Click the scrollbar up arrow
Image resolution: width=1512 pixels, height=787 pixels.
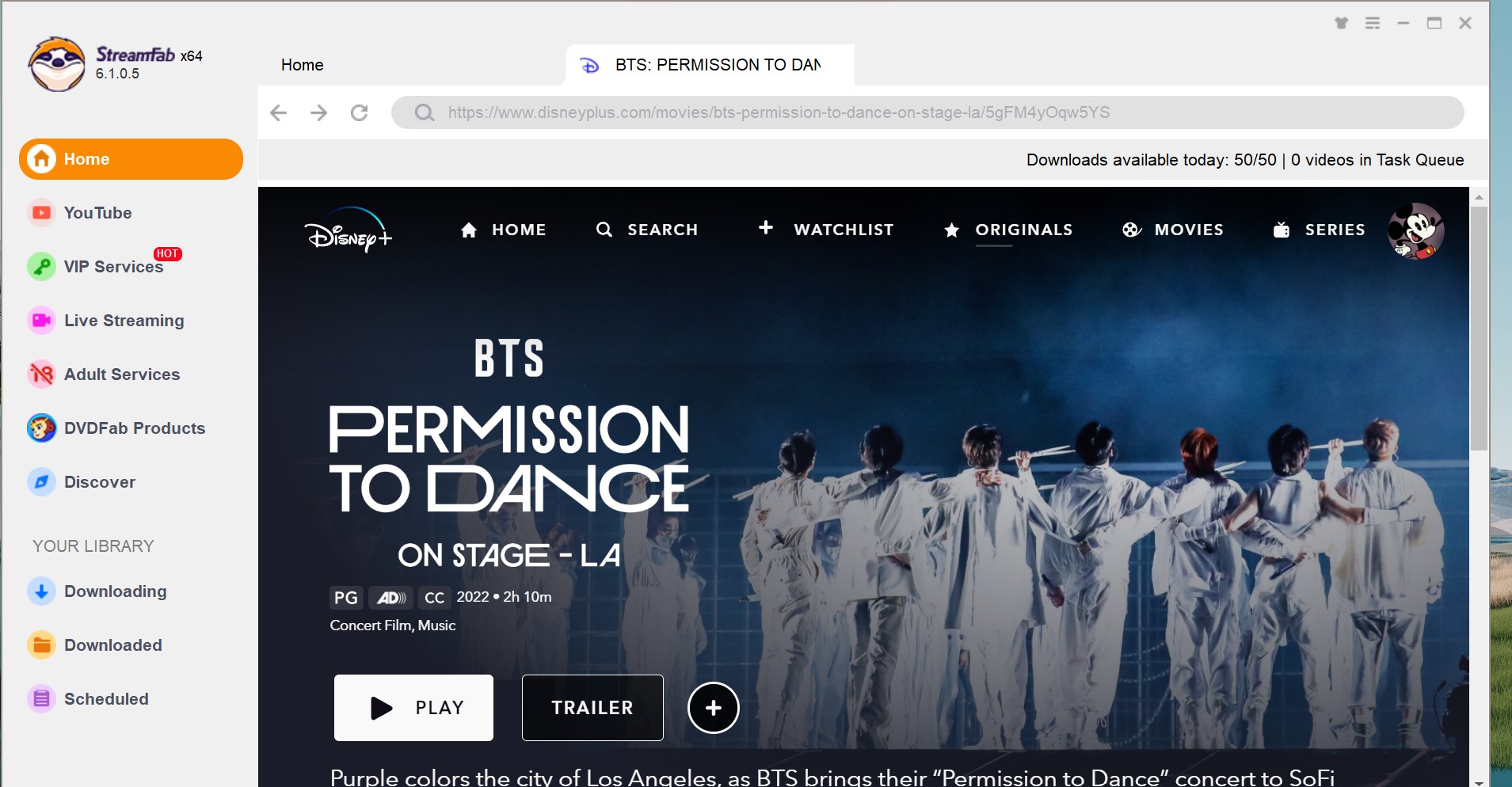point(1479,196)
